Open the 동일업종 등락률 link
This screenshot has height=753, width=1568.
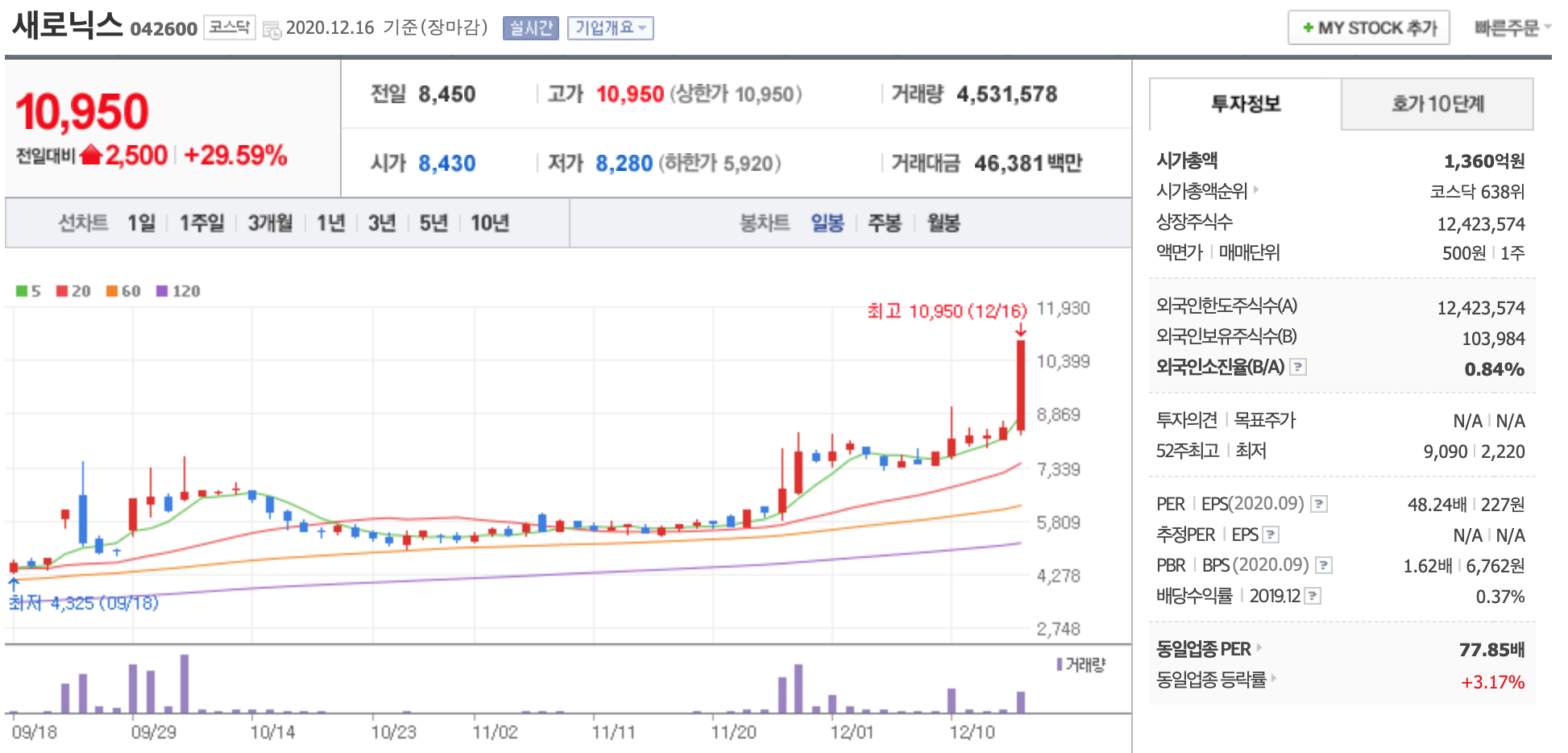(1217, 680)
